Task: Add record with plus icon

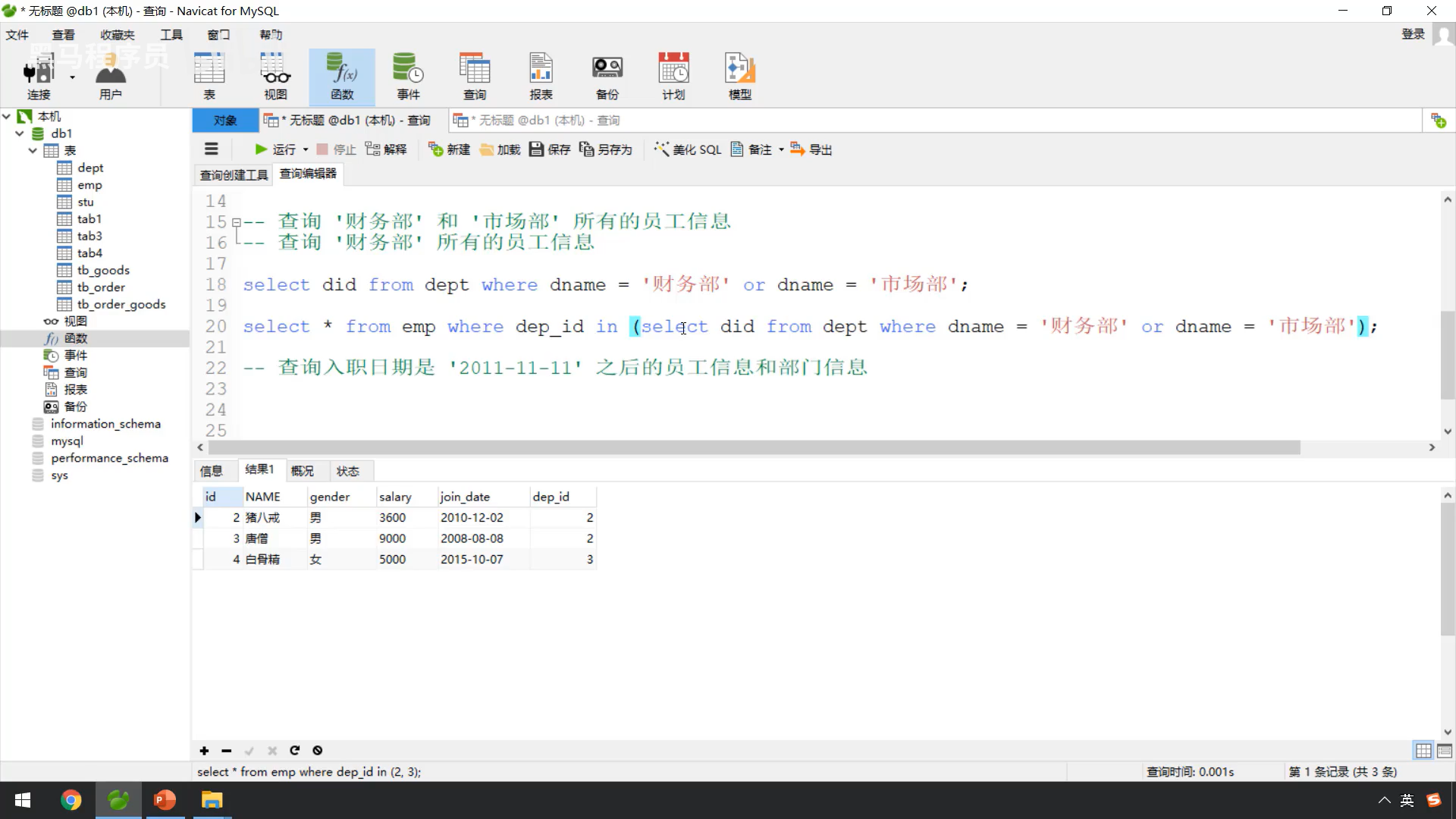Action: tap(204, 751)
